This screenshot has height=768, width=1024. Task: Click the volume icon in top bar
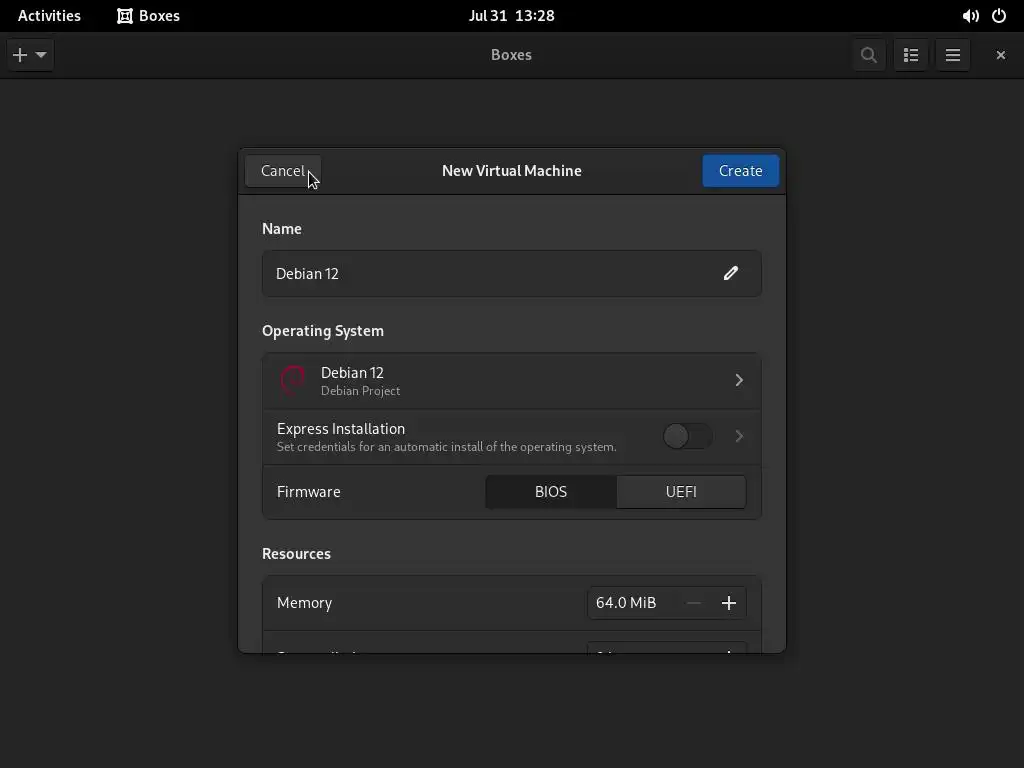pos(970,16)
